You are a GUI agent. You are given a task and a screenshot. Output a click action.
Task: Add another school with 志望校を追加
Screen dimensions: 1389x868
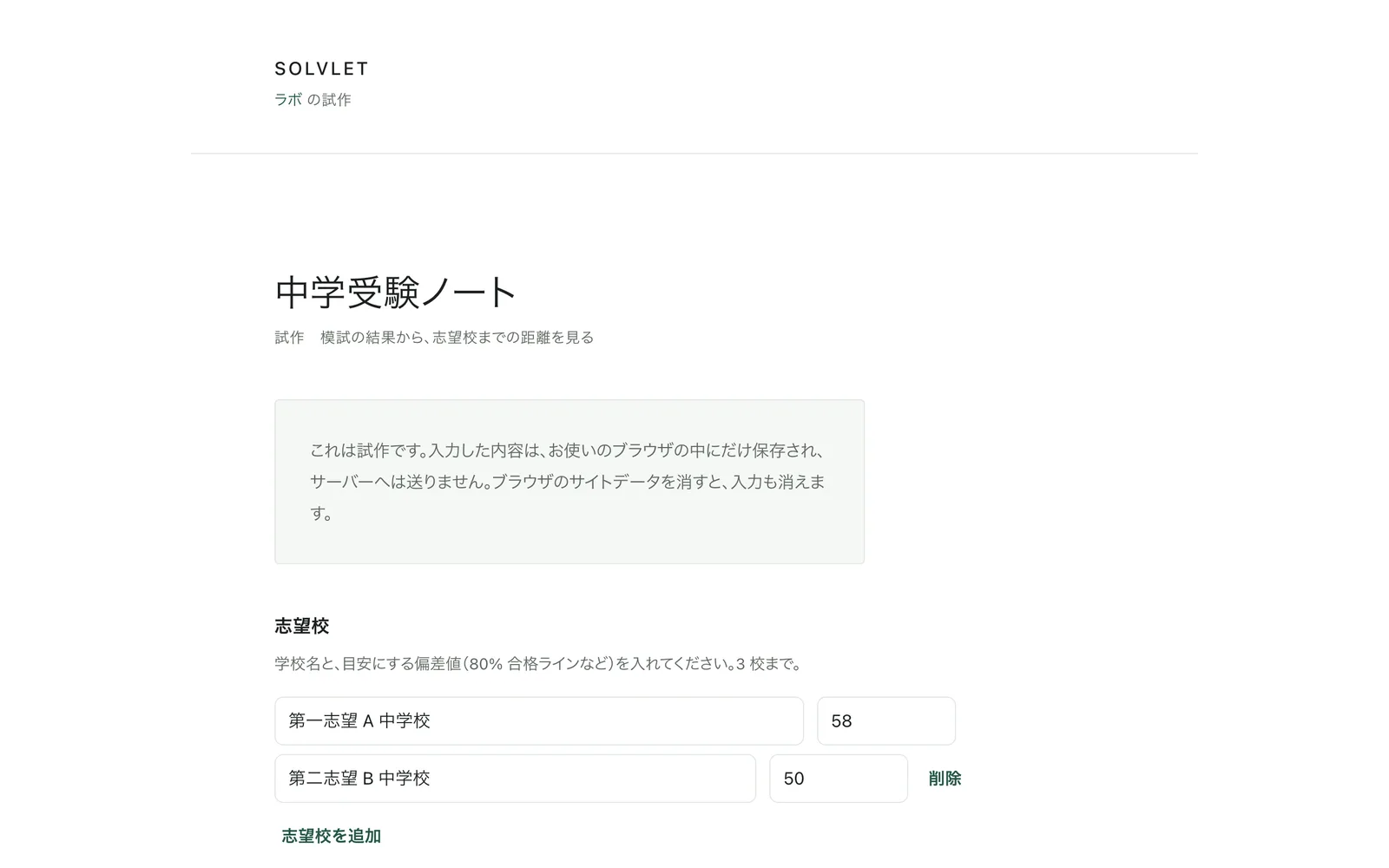point(332,836)
